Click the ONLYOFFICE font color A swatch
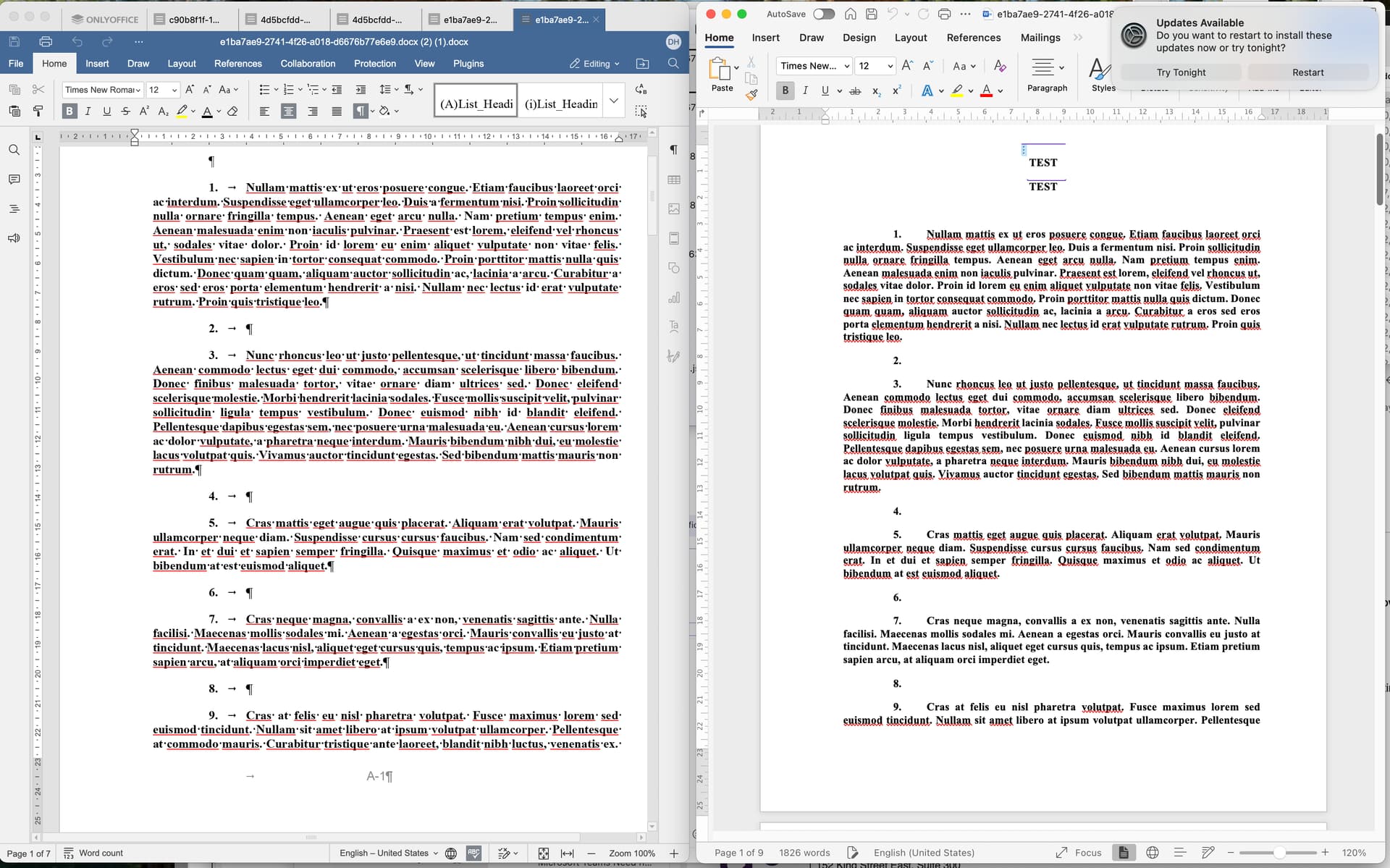 coord(207,111)
